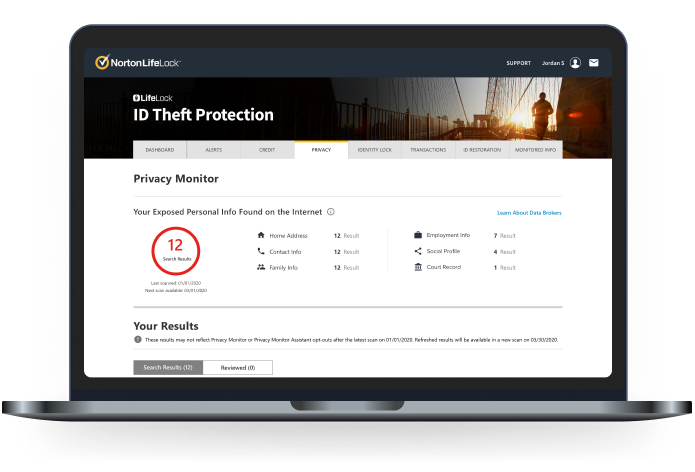Click the Family Info label

[283, 268]
